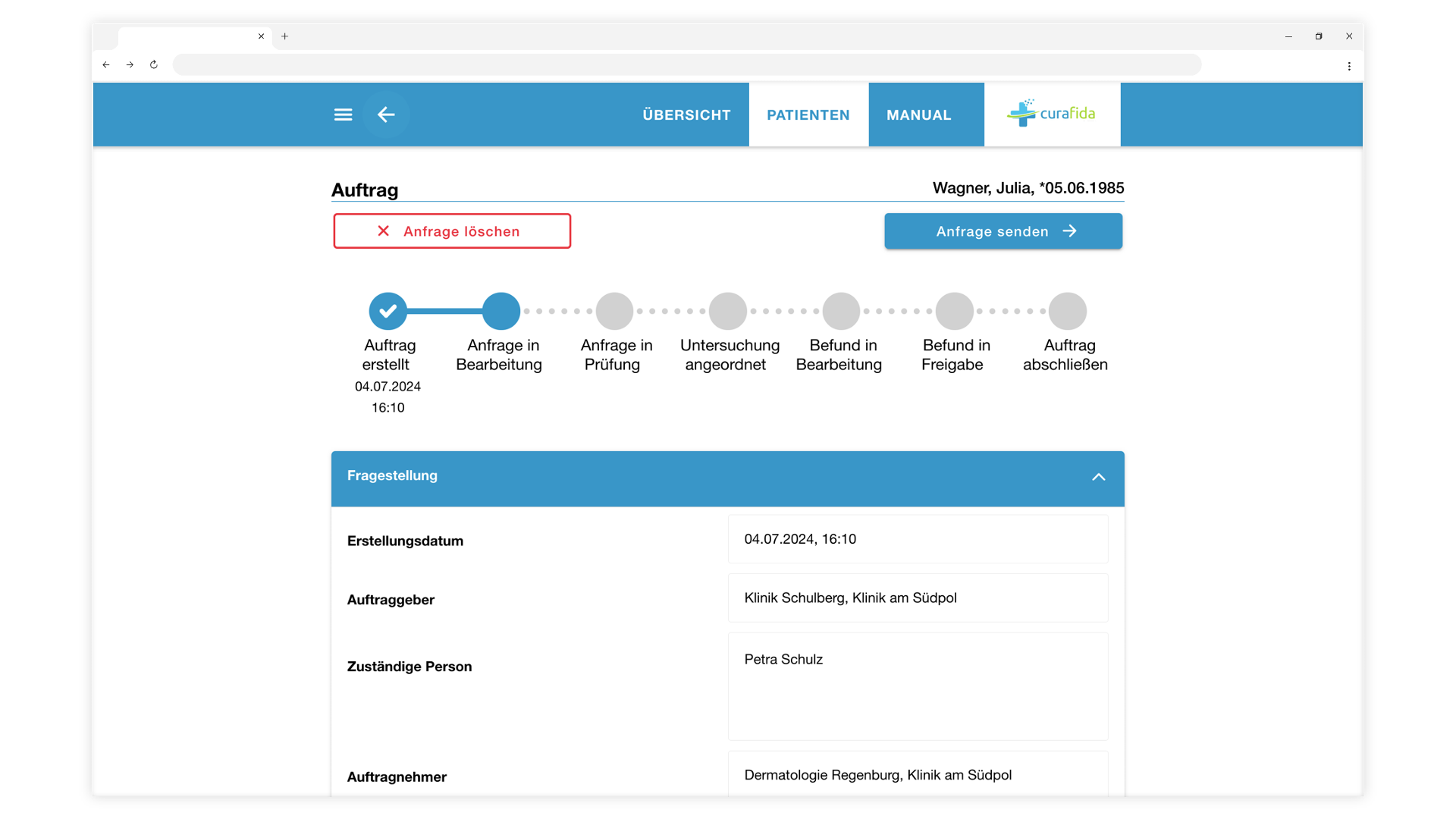Open the browser three-dot menu
The height and width of the screenshot is (819, 1456).
[1349, 66]
